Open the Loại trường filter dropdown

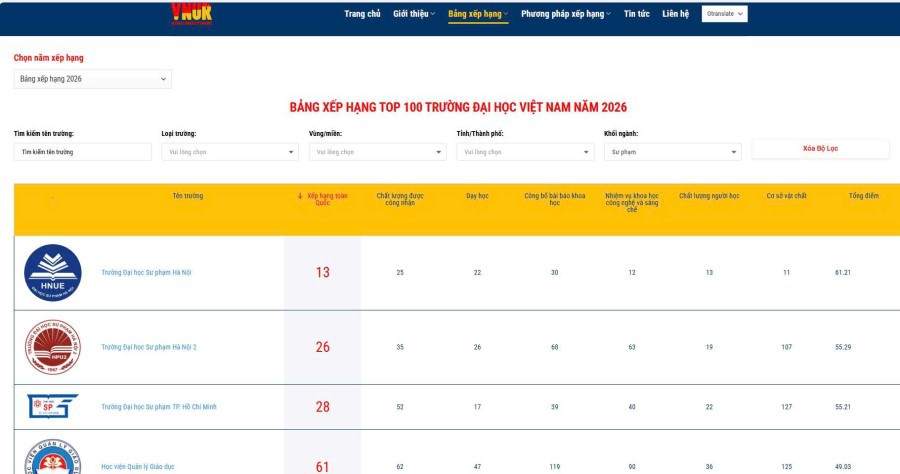coord(229,152)
